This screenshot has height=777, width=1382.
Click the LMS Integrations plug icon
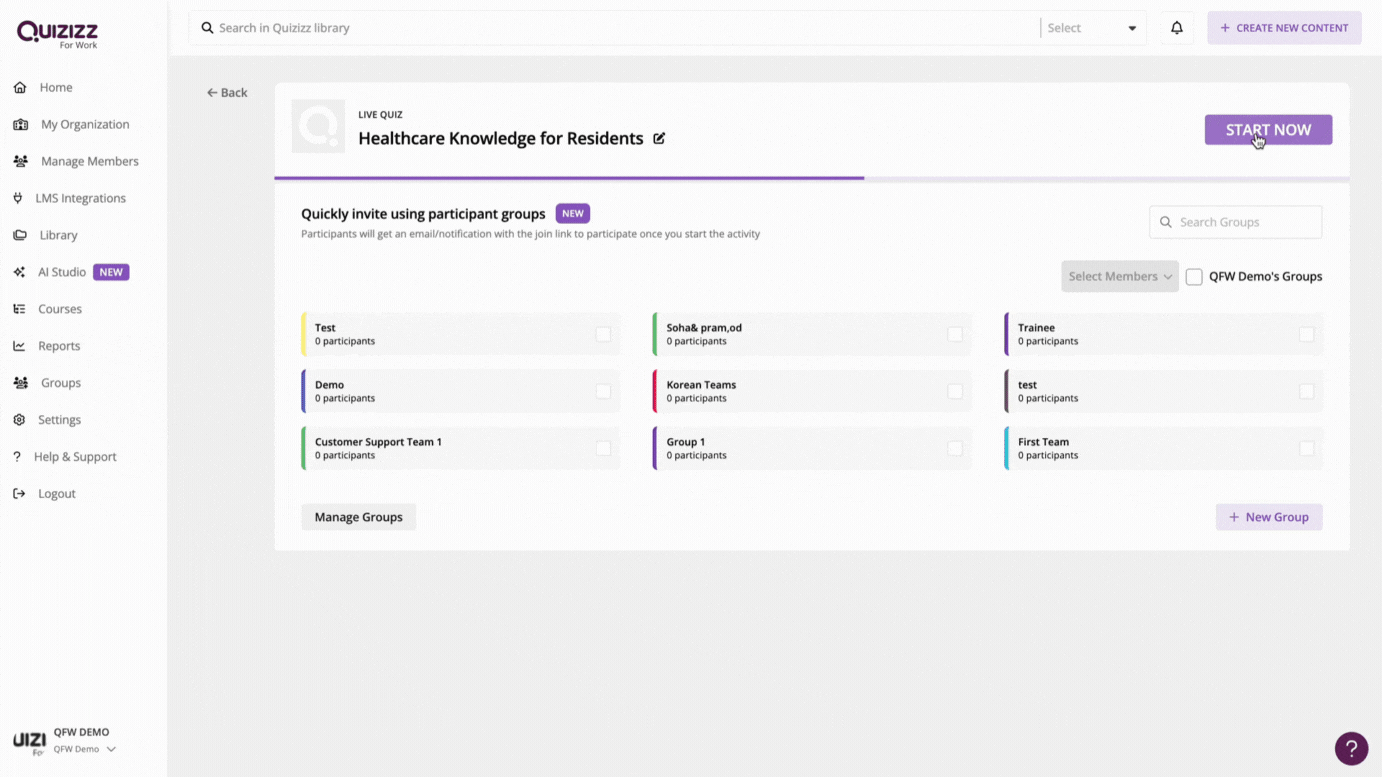click(18, 198)
